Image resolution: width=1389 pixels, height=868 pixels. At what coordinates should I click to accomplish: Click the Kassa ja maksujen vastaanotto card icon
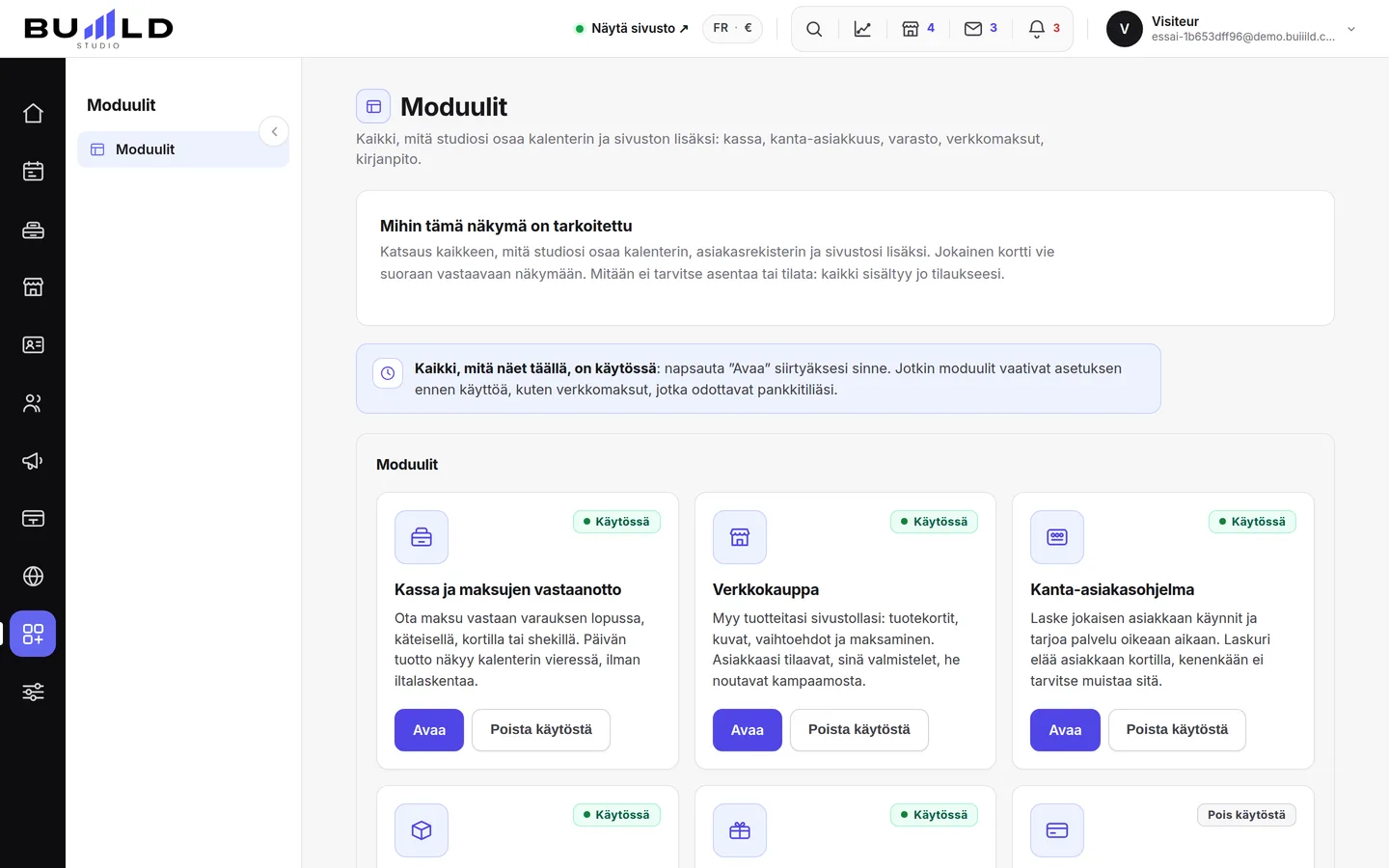[x=422, y=537]
